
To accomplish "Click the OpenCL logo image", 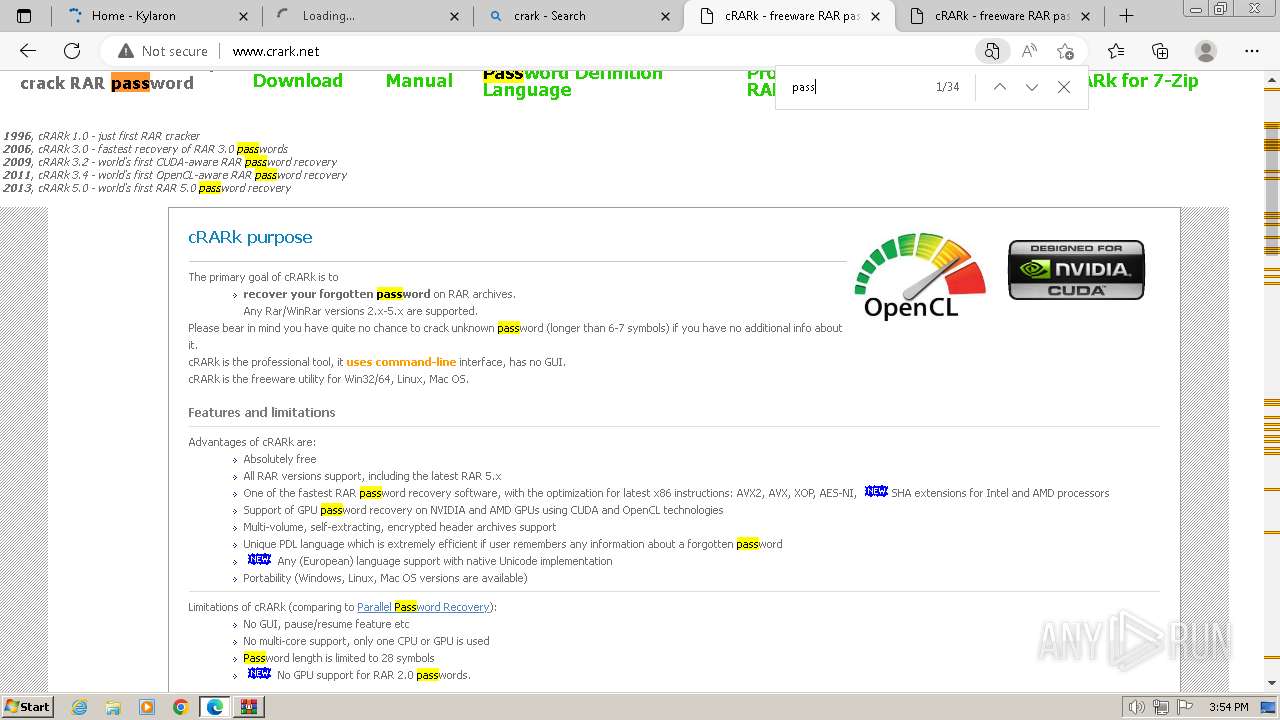I will click(920, 276).
